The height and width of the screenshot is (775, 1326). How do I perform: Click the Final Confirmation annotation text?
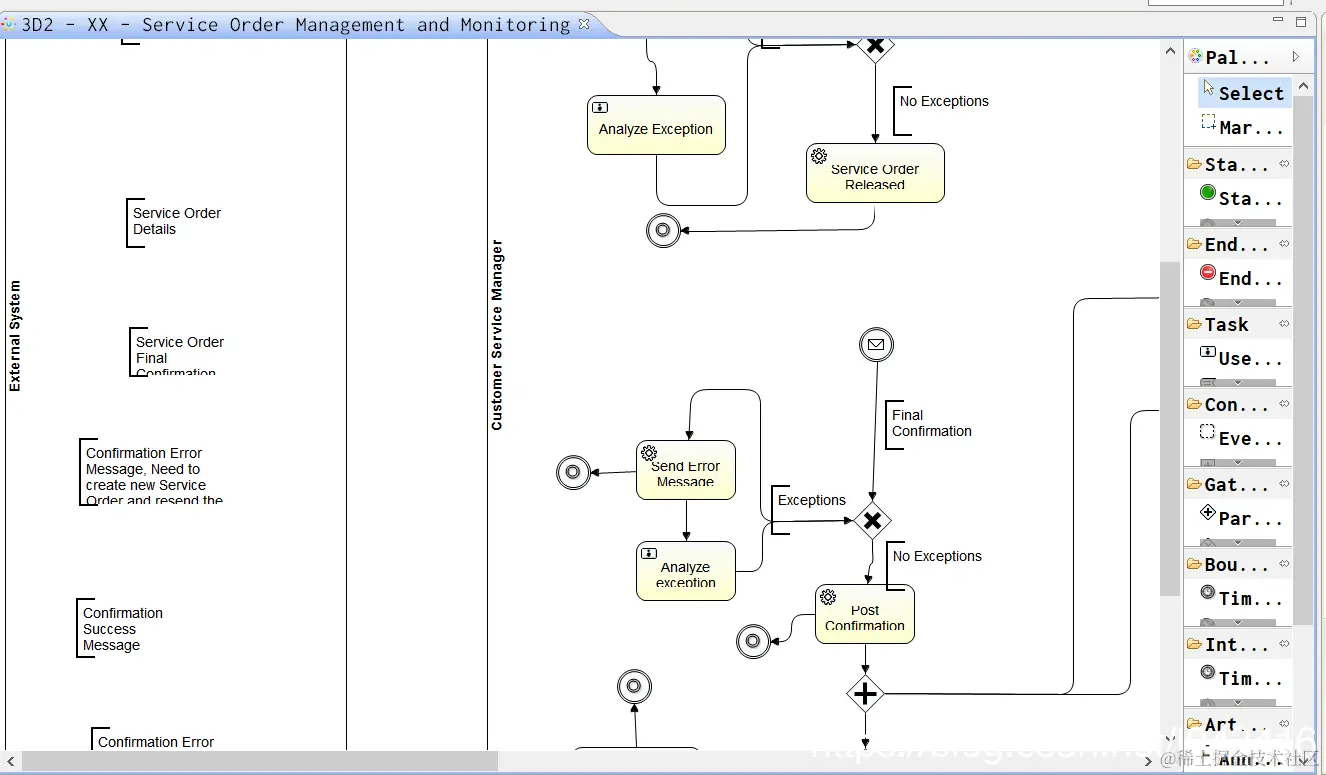[x=931, y=423]
